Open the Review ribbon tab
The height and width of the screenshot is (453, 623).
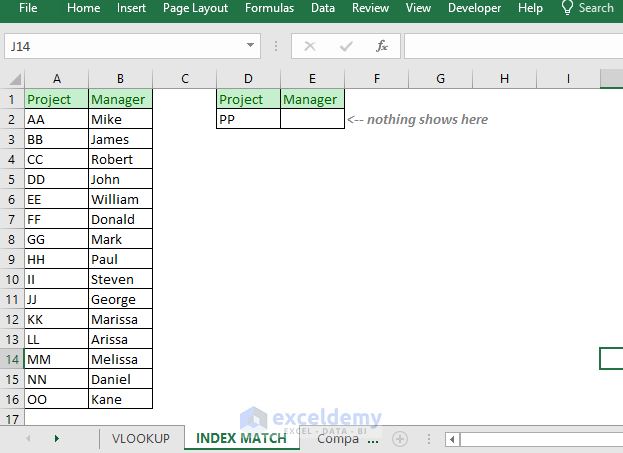[x=370, y=8]
